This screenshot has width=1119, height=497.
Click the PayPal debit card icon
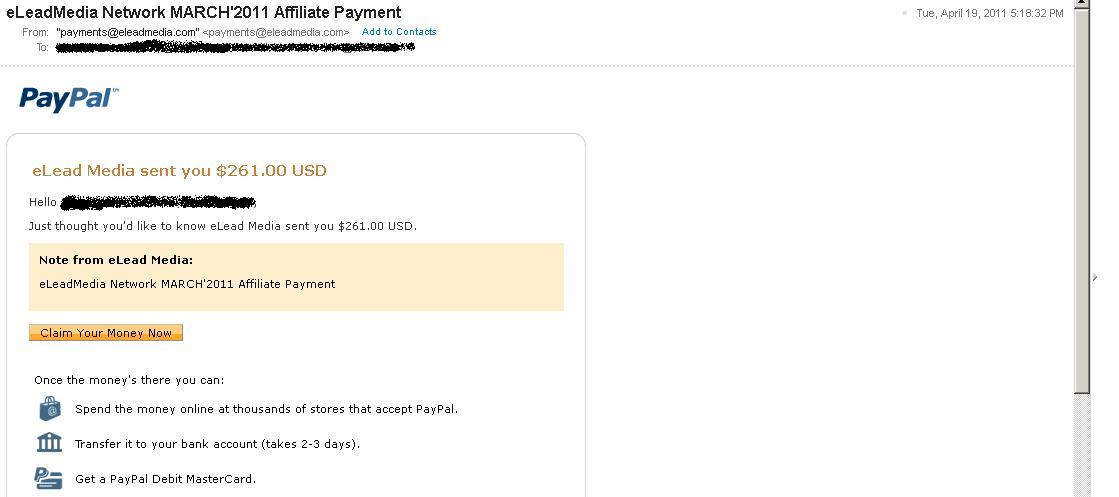(49, 478)
